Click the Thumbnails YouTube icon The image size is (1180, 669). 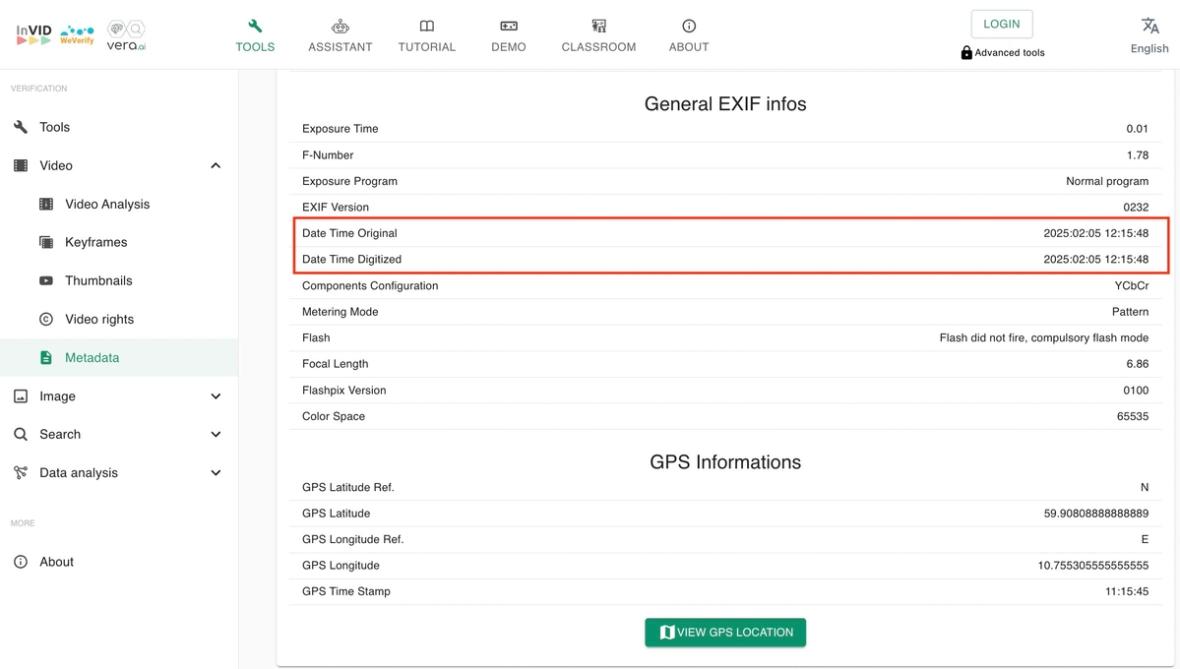pos(46,281)
